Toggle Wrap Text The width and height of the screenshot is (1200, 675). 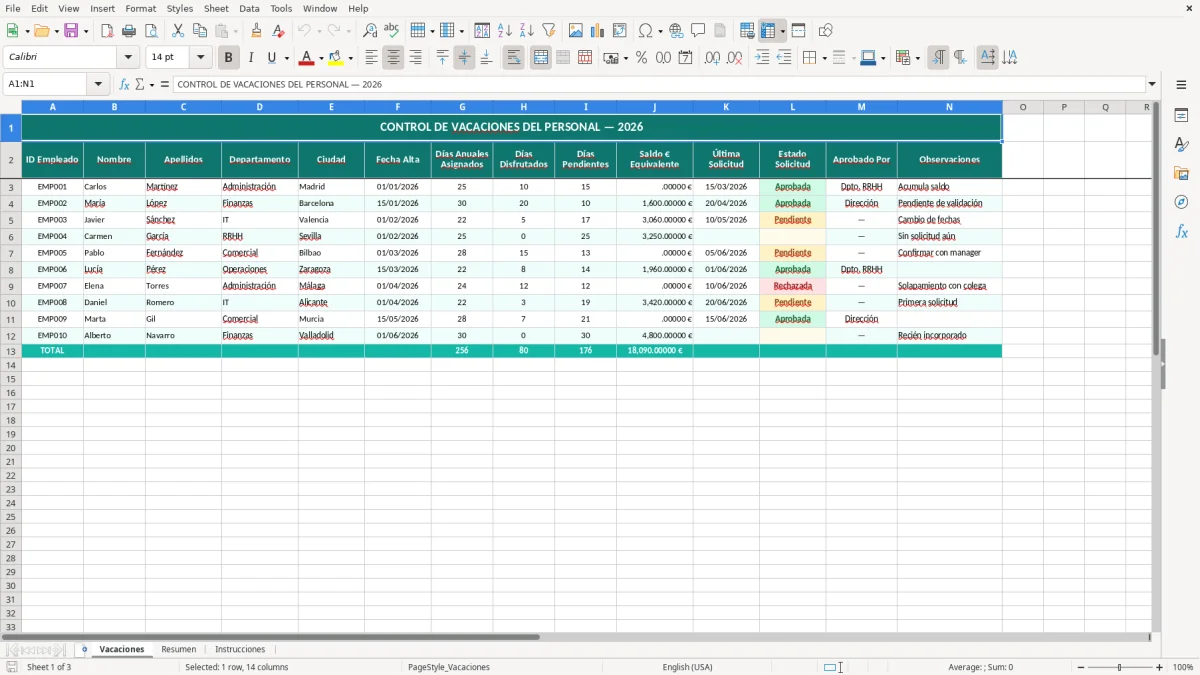point(513,58)
